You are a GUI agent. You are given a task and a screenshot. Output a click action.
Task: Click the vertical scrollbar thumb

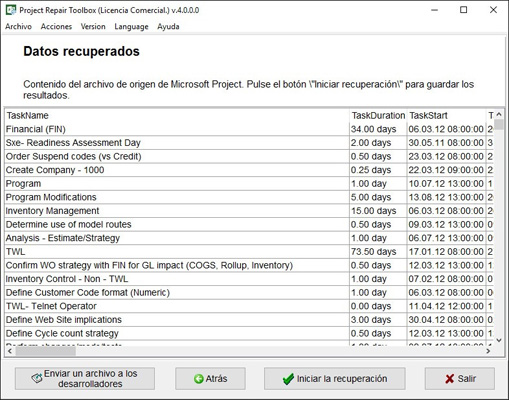(499, 125)
